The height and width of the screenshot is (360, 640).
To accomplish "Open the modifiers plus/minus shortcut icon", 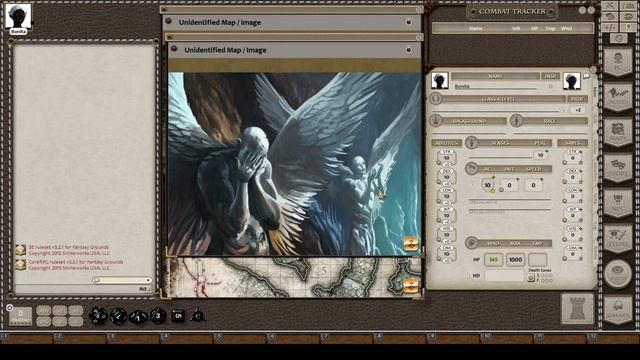I will tap(610, 27).
